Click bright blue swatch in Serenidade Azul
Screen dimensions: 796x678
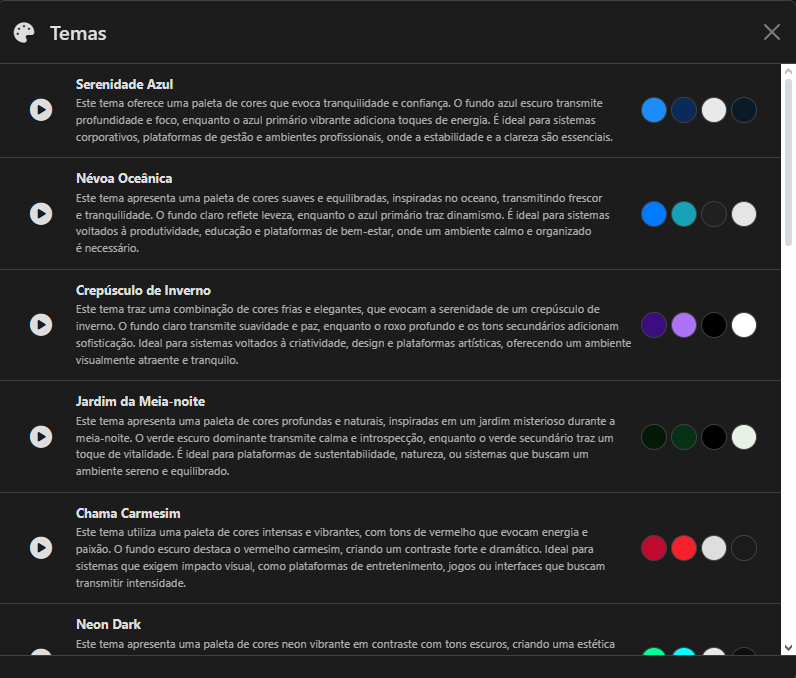click(654, 110)
